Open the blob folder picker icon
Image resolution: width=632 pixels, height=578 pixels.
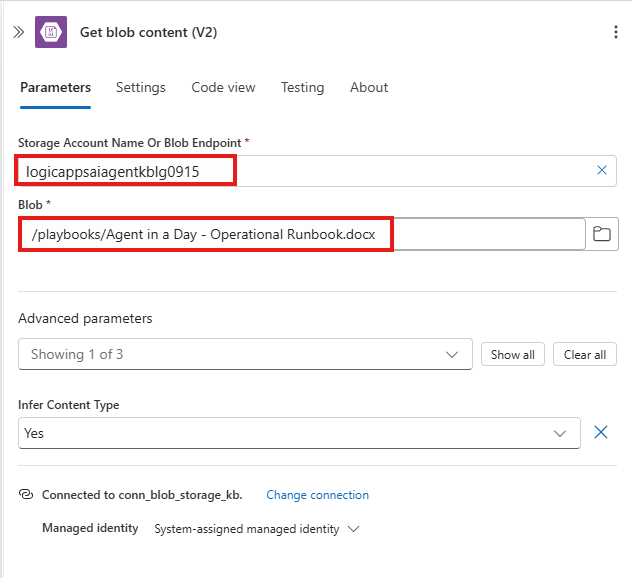pos(602,234)
